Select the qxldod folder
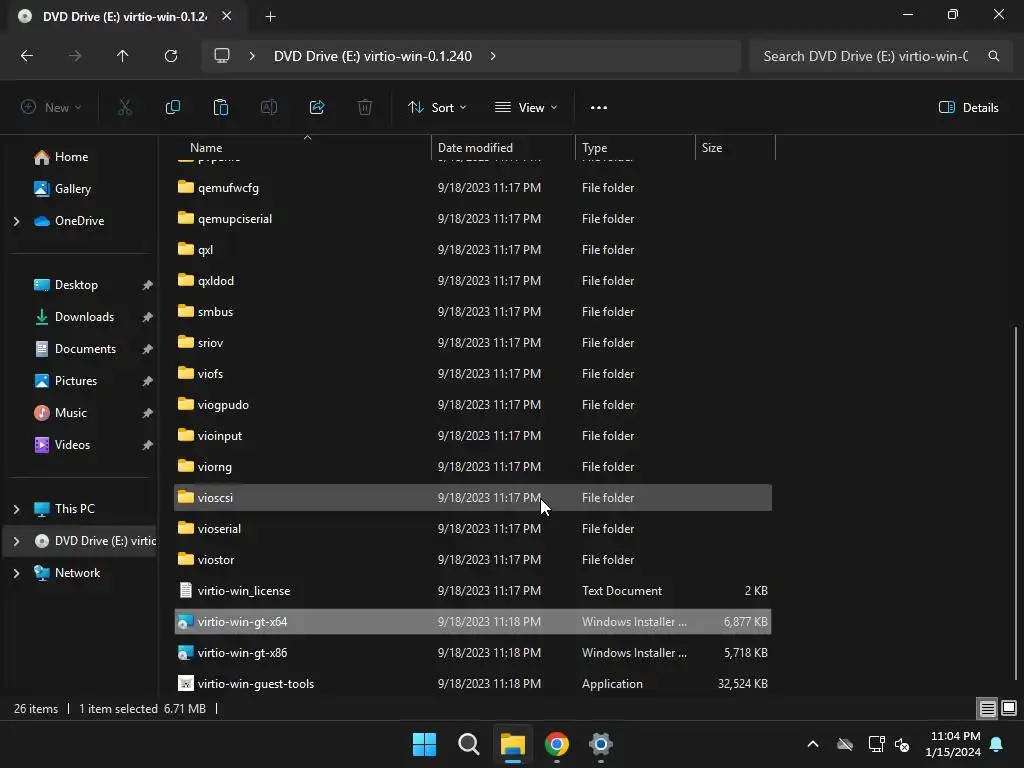Image resolution: width=1024 pixels, height=768 pixels. coord(473,281)
